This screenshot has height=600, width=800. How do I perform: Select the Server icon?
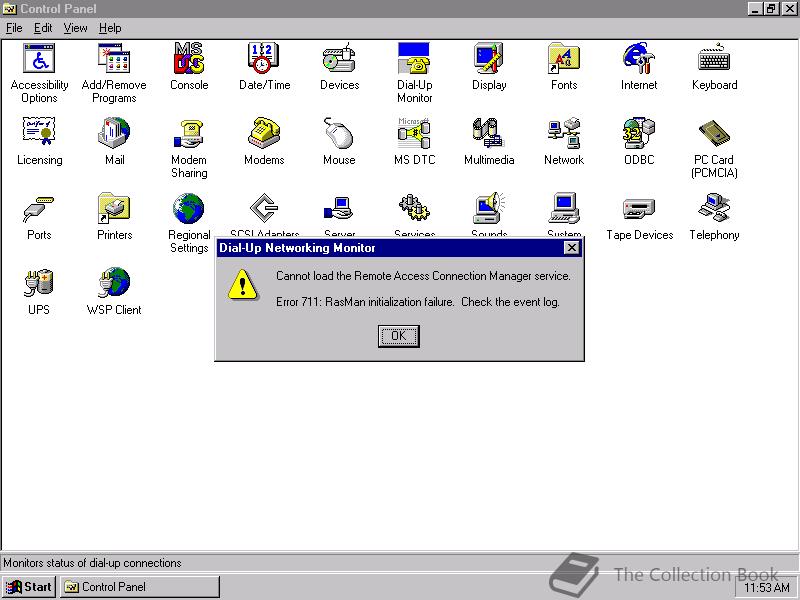click(339, 208)
